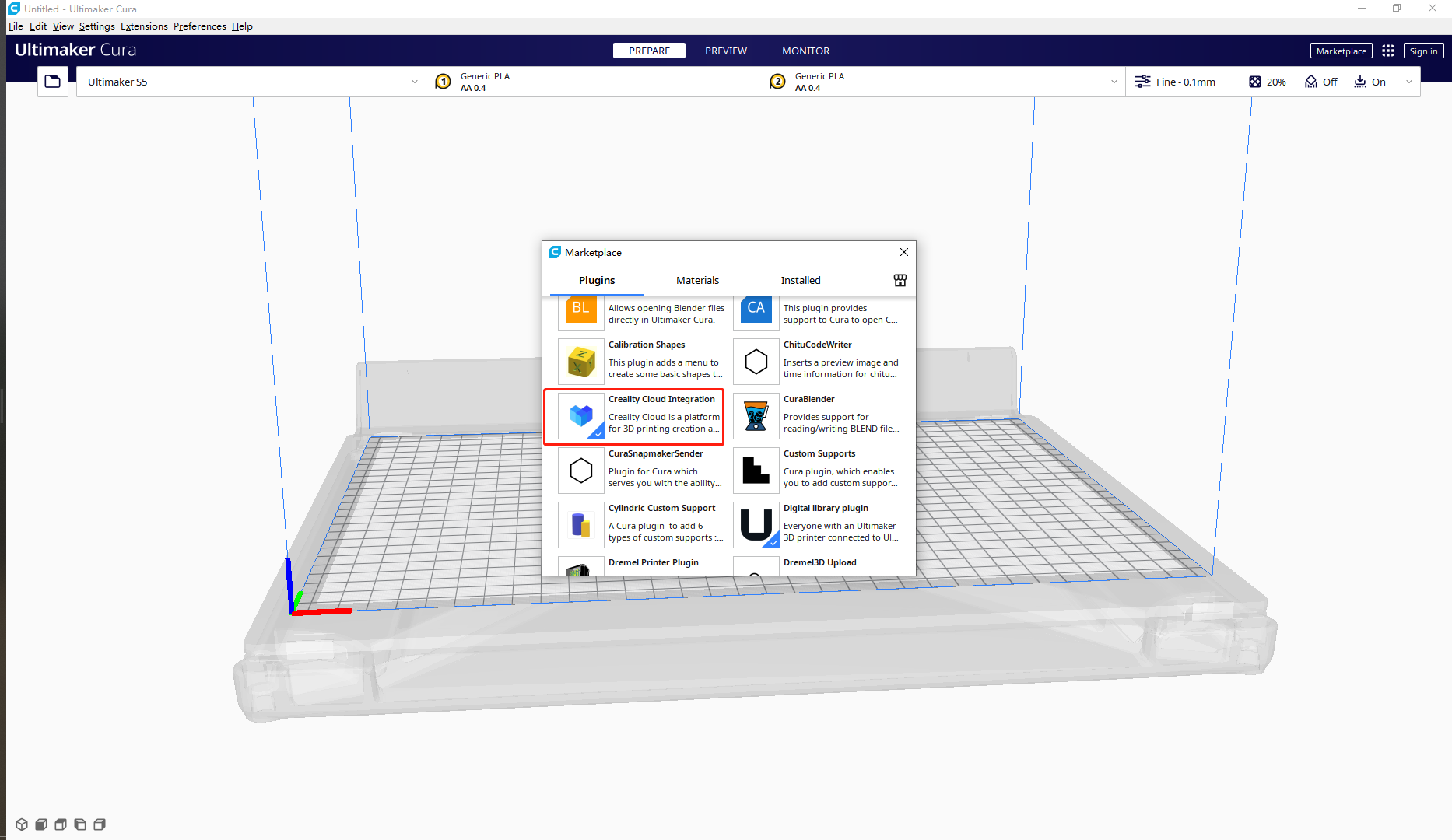Close the Marketplace dialog

point(903,252)
